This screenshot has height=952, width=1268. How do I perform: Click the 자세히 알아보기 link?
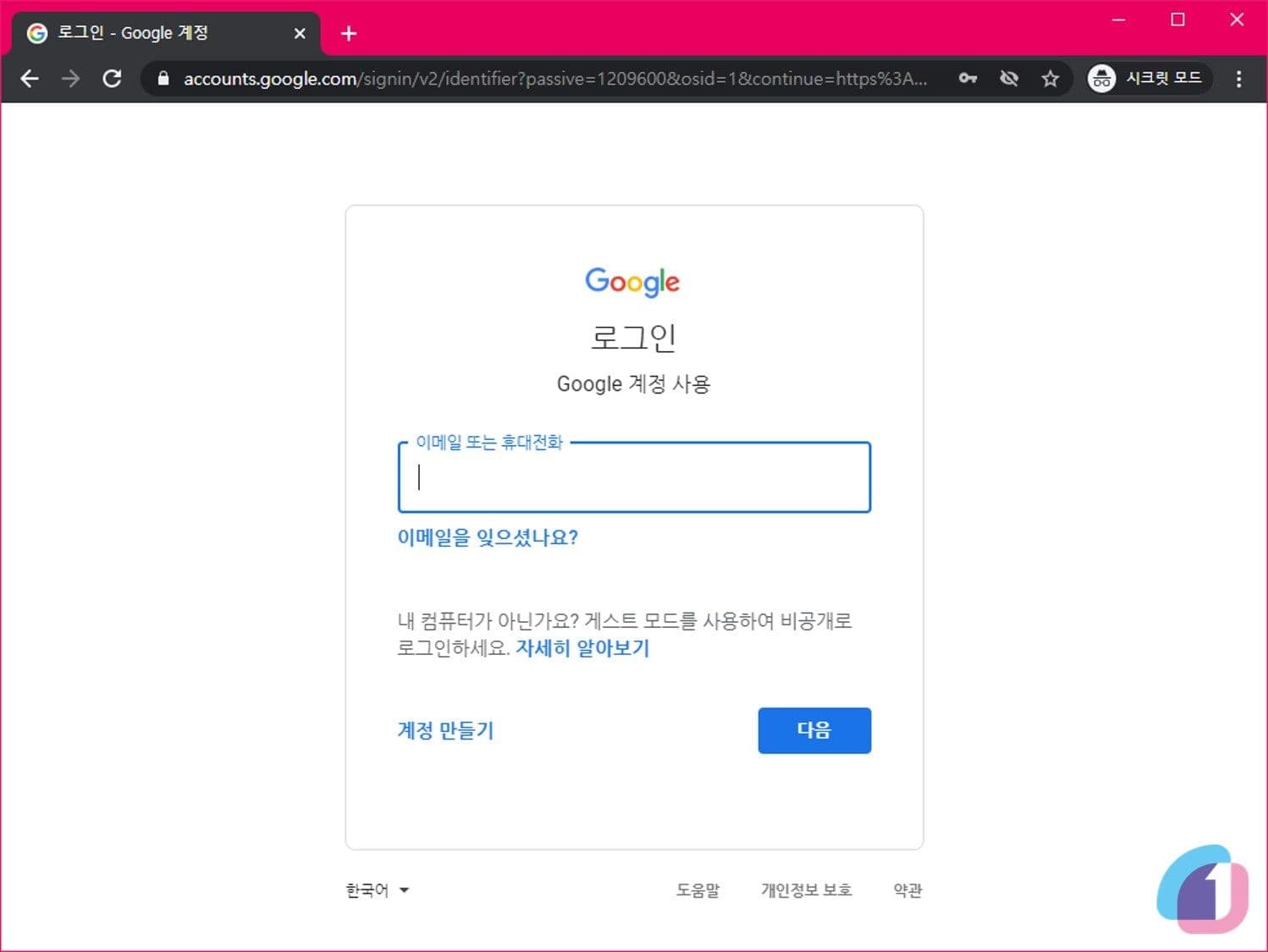coord(582,648)
